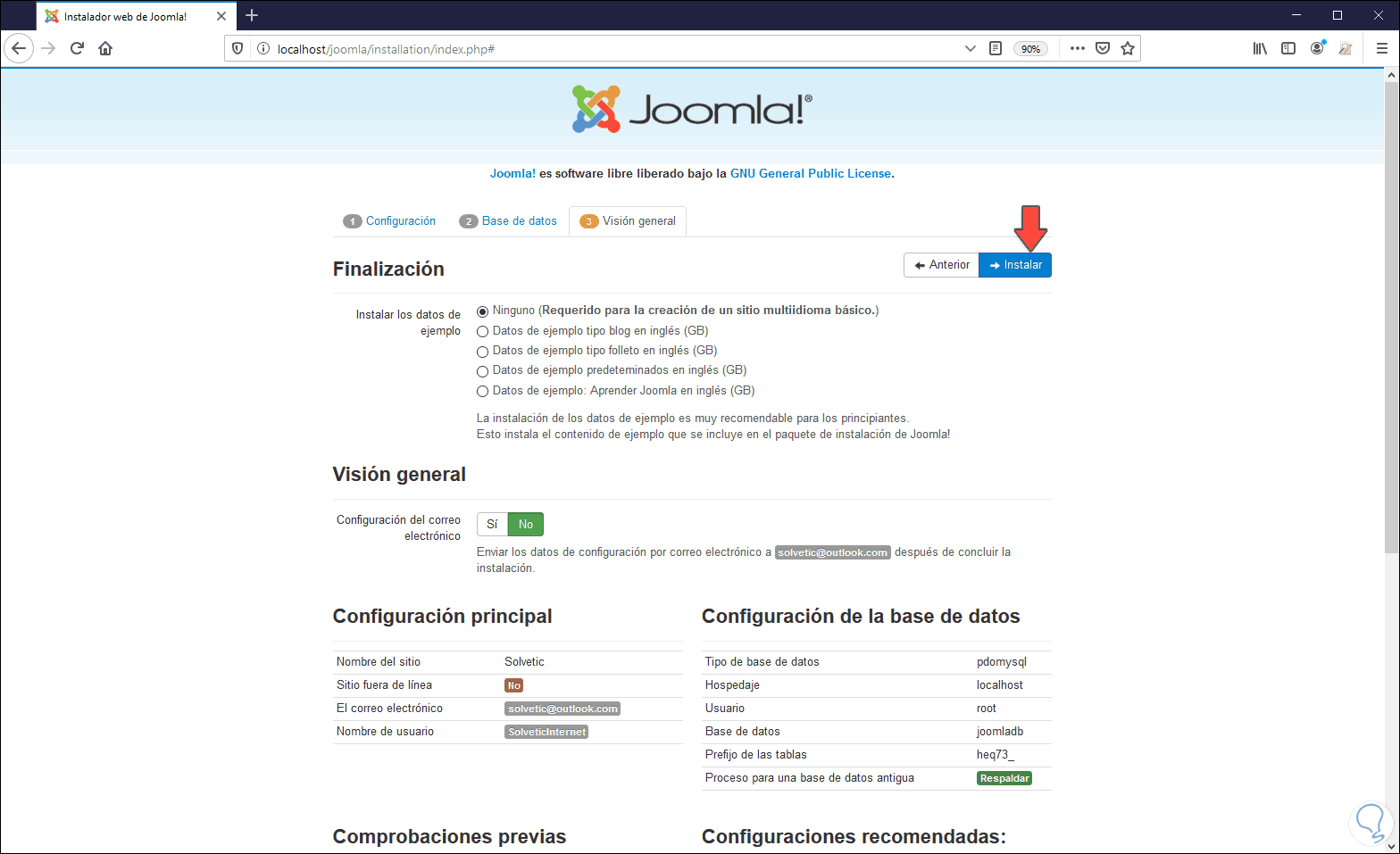Click the No offline-site badge
This screenshot has width=1400, height=854.
513,685
